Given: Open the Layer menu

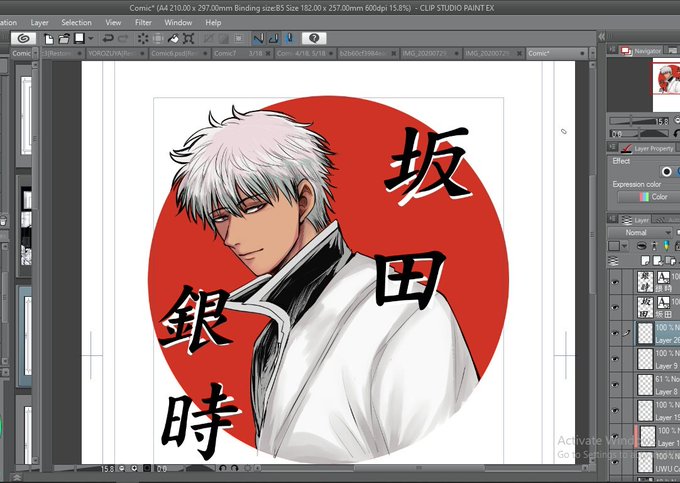Looking at the screenshot, I should (39, 23).
